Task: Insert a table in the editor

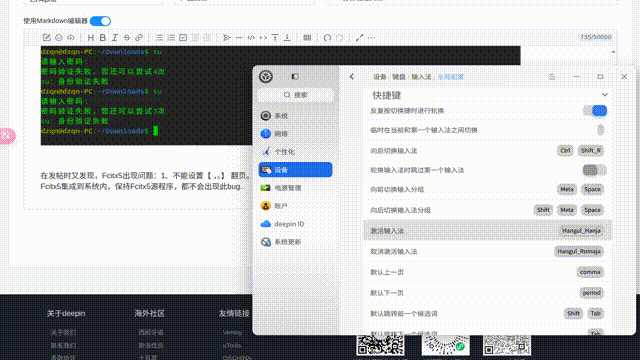Action: click(307, 38)
